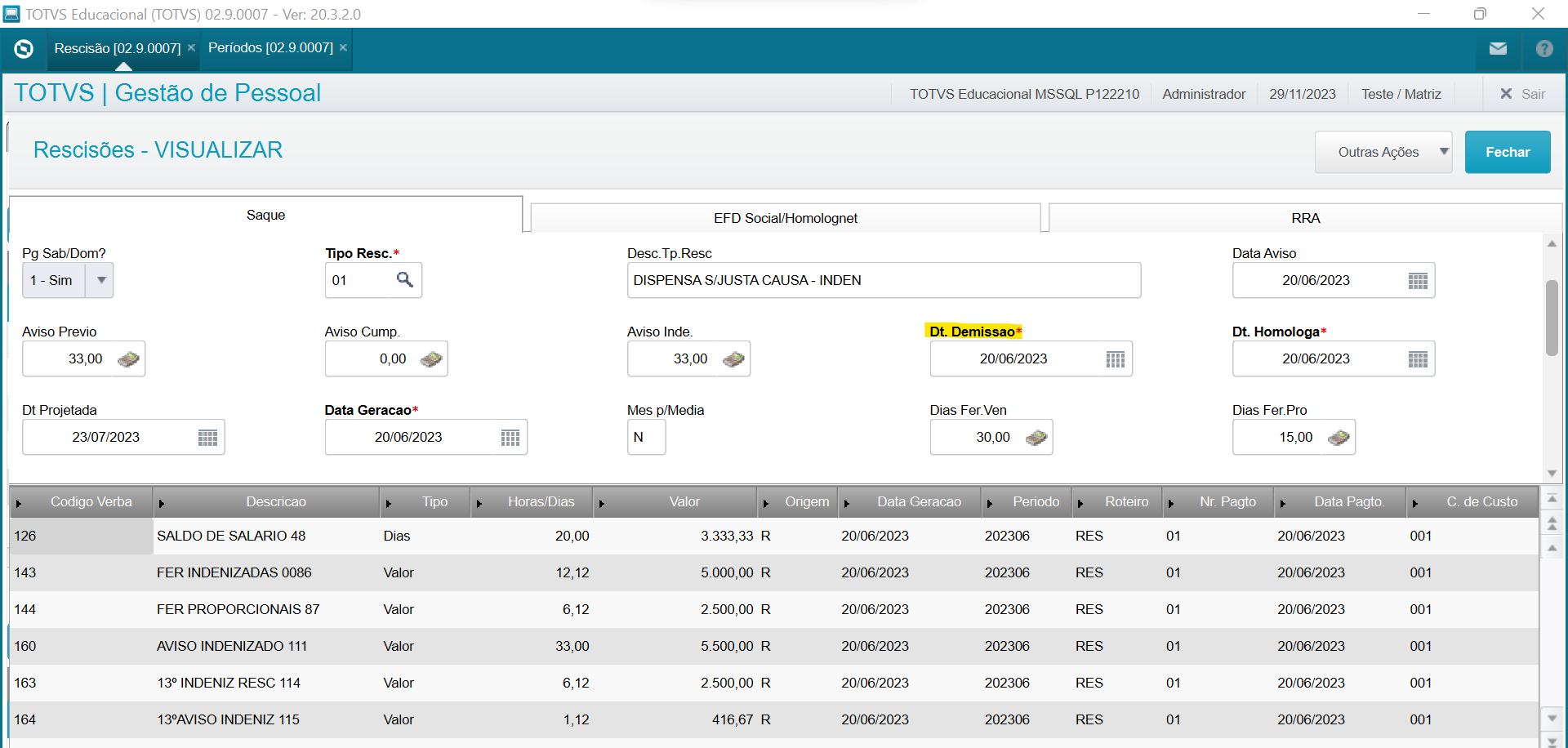Screen dimensions: 1568x748
Task: Click the Tipo Resc. magnifier search icon
Action: pyautogui.click(x=404, y=280)
